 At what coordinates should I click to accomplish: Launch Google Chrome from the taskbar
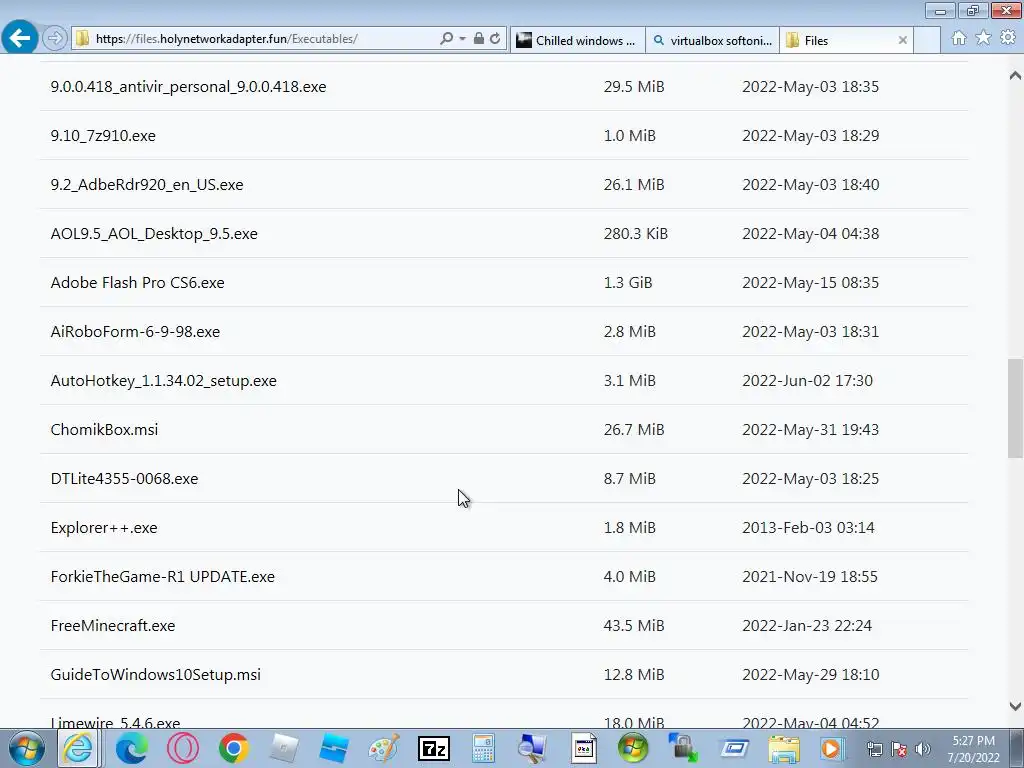pos(234,748)
